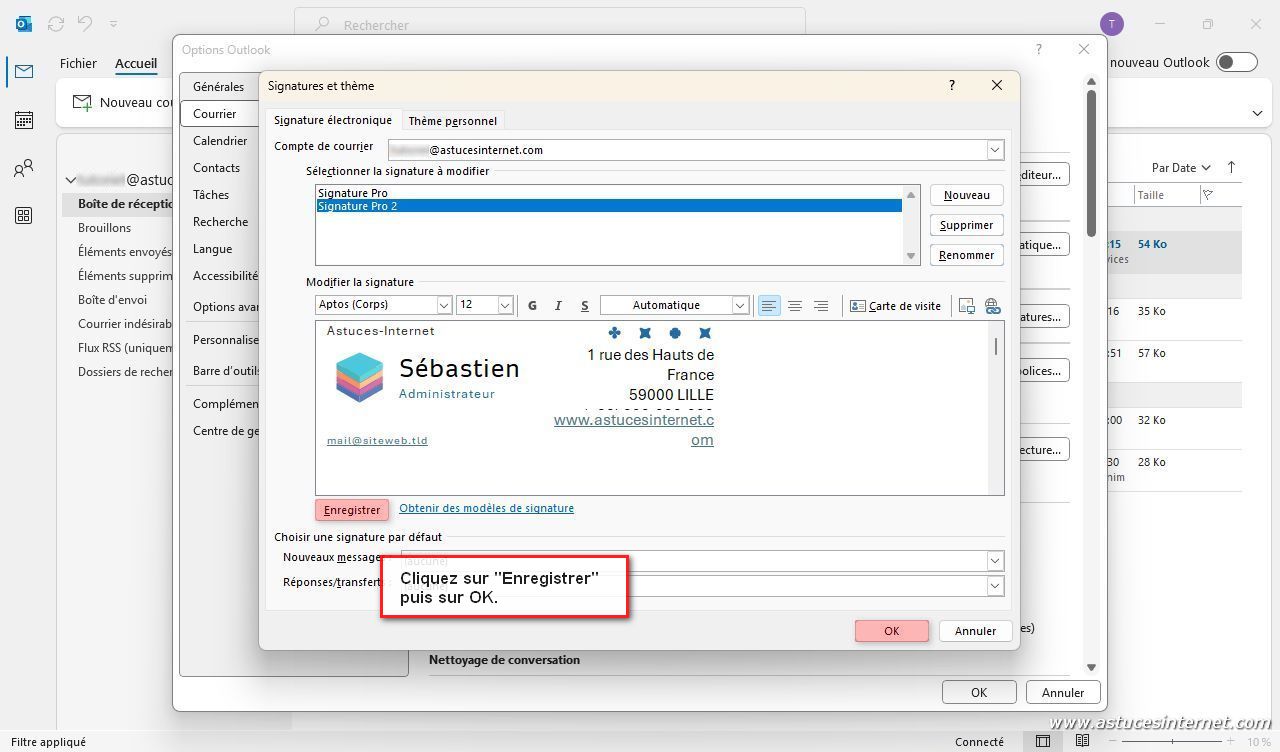Expand the ribbon options chevron
The image size is (1280, 752).
coord(1257,113)
